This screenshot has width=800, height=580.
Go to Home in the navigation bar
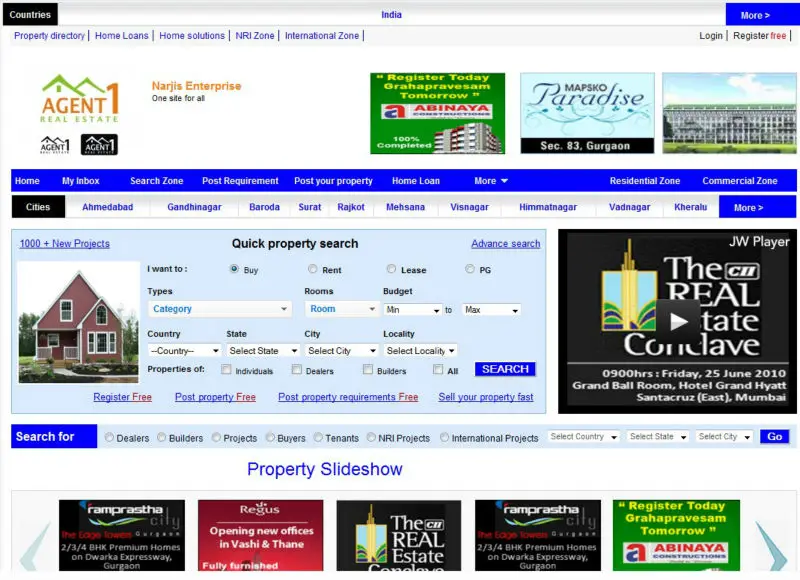27,181
